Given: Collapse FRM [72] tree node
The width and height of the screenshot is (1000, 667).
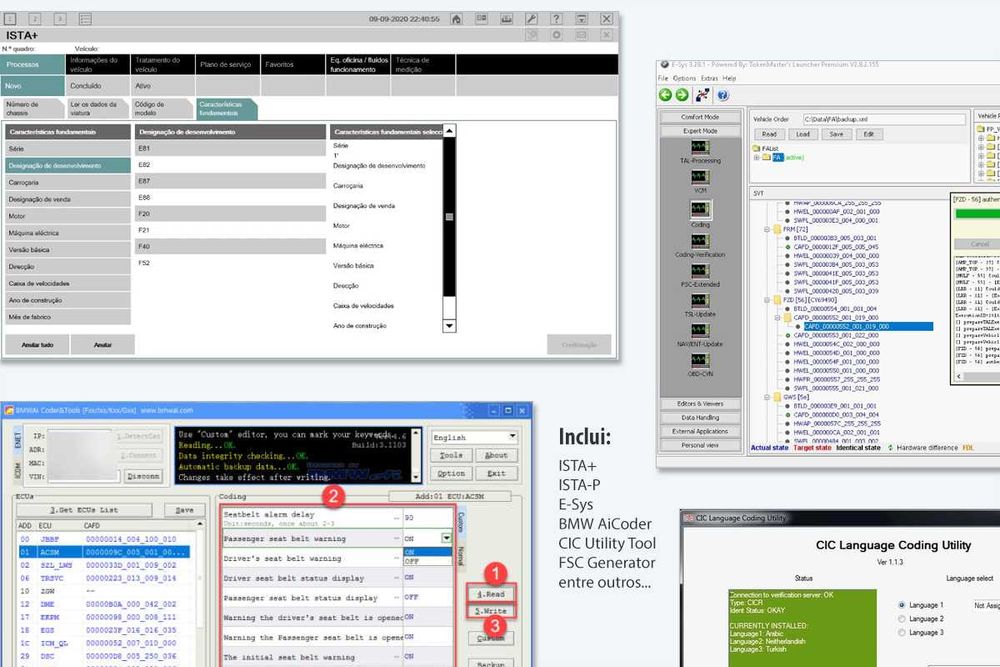Looking at the screenshot, I should point(767,229).
